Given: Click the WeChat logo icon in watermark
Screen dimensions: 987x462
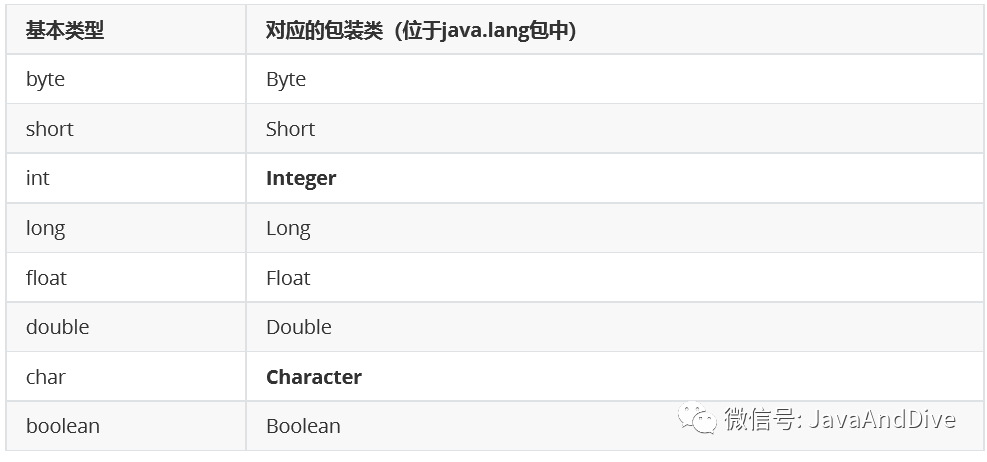Looking at the screenshot, I should pos(697,418).
